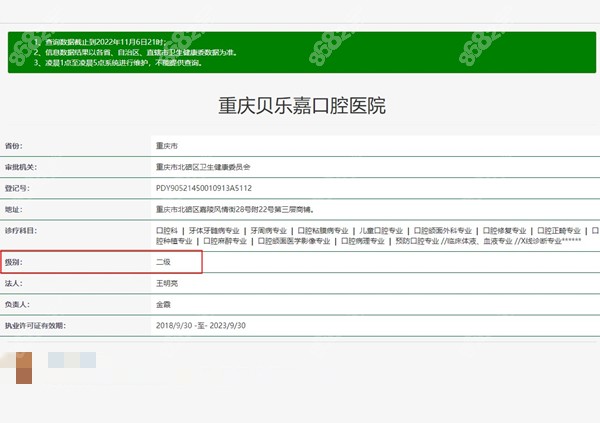This screenshot has height=423, width=600.
Task: Click the legal person name 王明亮
Action: coord(167,284)
